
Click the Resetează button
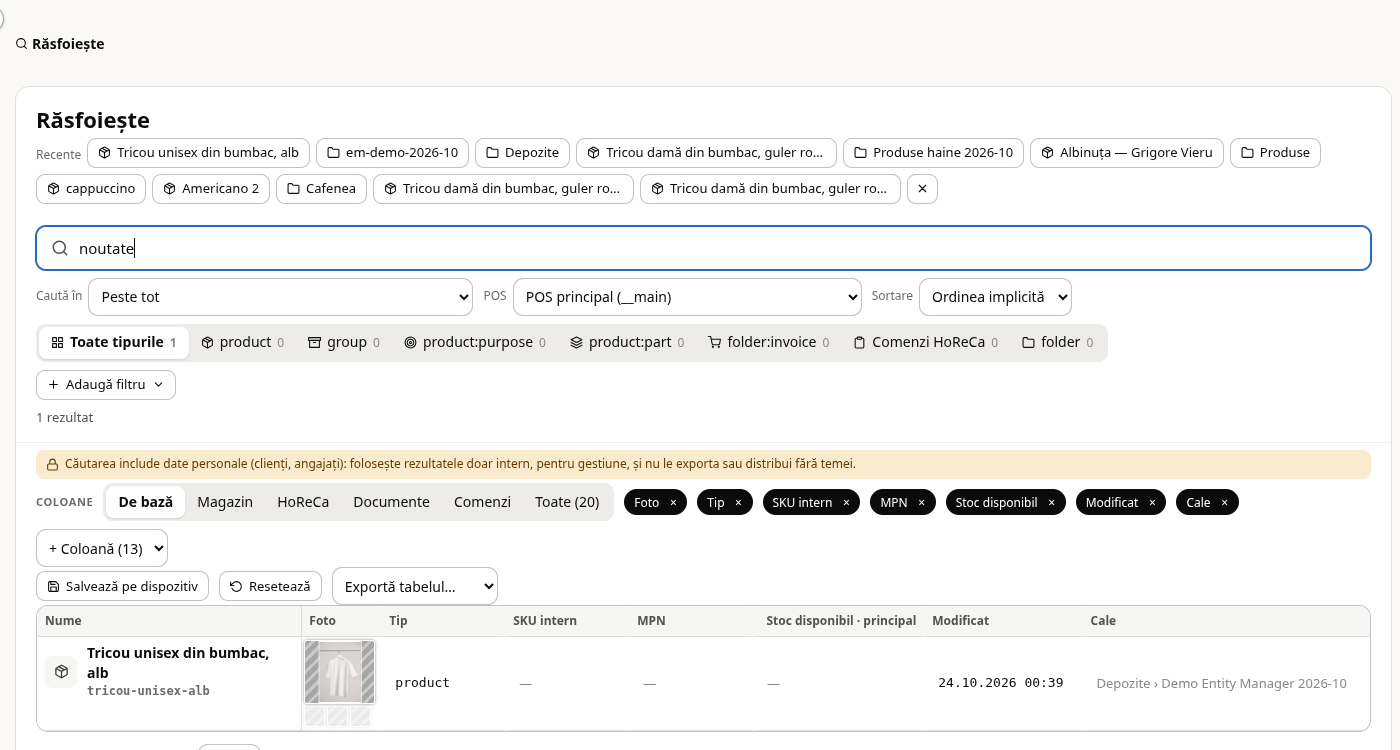(269, 586)
